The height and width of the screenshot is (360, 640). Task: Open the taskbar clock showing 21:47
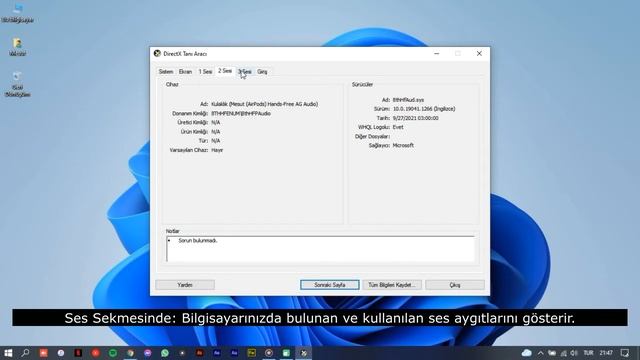606,353
